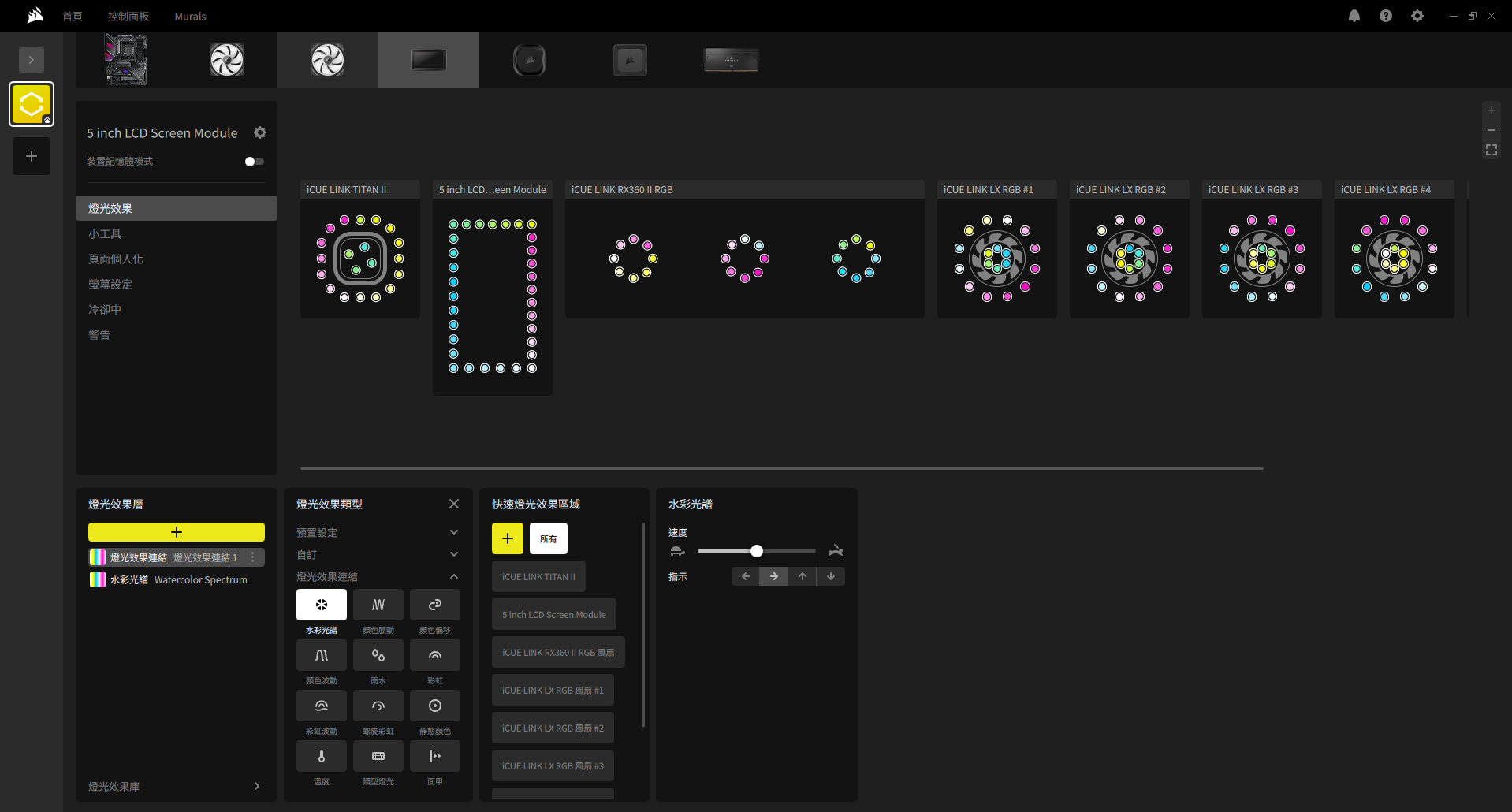Image resolution: width=1512 pixels, height=812 pixels.
Task: Toggle the 所有 all-zones button
Action: pos(549,538)
